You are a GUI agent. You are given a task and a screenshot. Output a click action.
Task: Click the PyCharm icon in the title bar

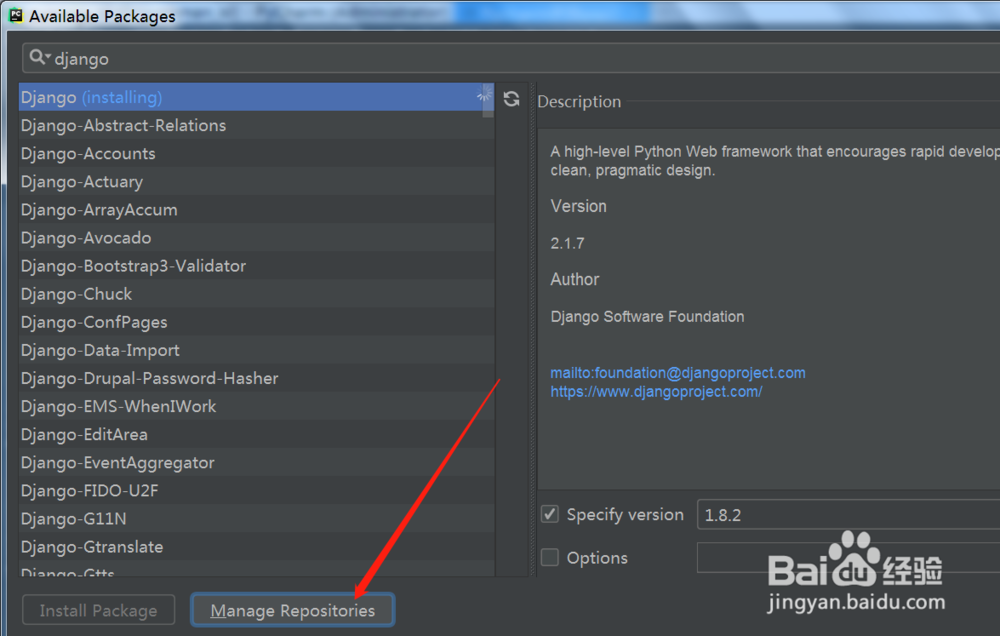click(16, 15)
